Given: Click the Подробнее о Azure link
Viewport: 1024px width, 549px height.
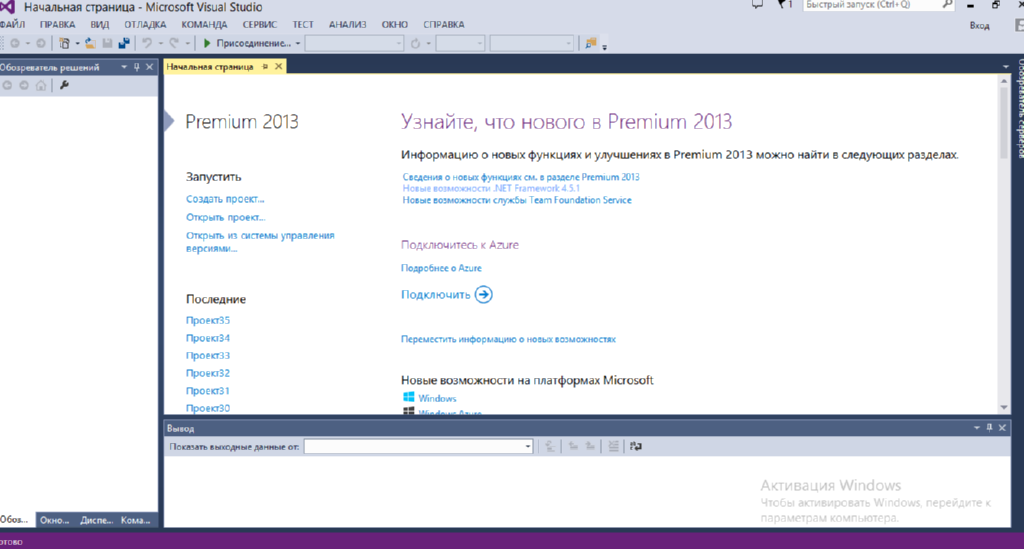Looking at the screenshot, I should 441,268.
